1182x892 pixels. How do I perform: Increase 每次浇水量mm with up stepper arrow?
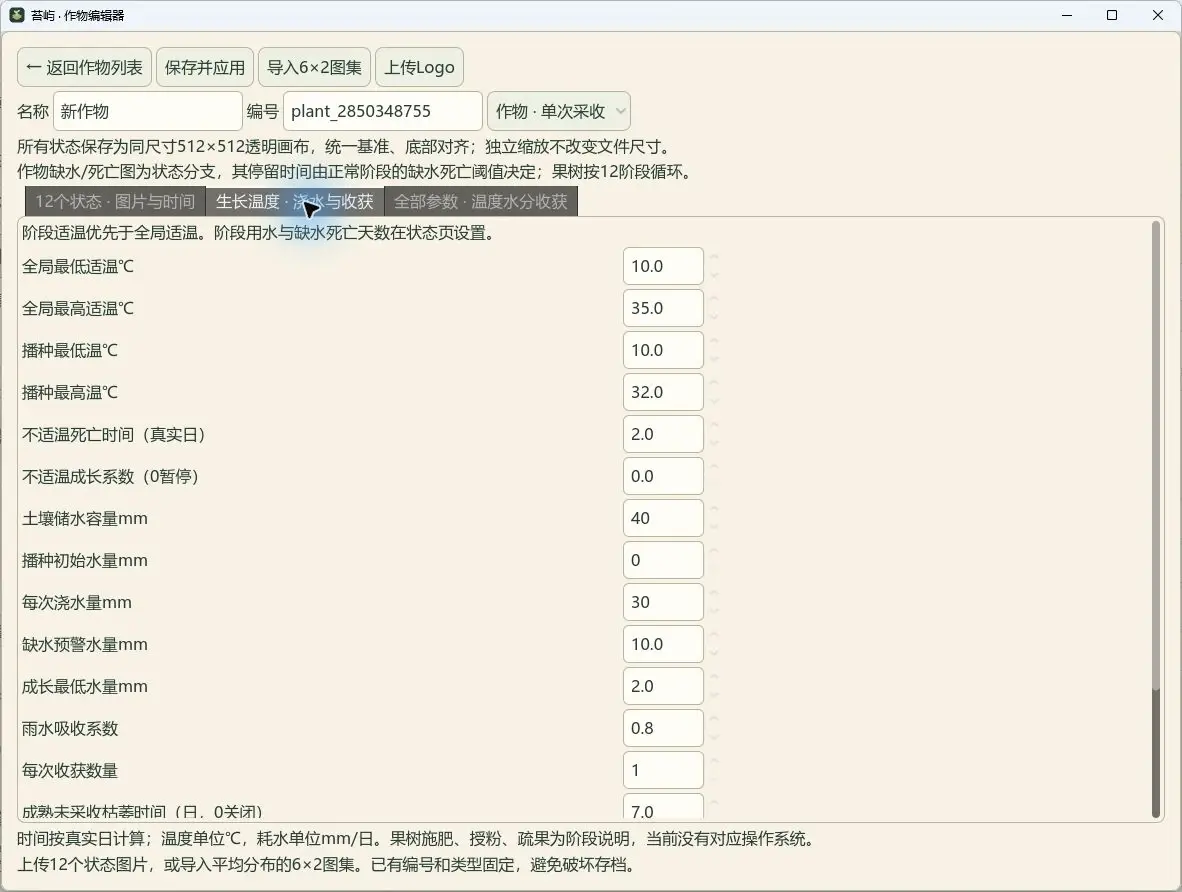coord(714,593)
